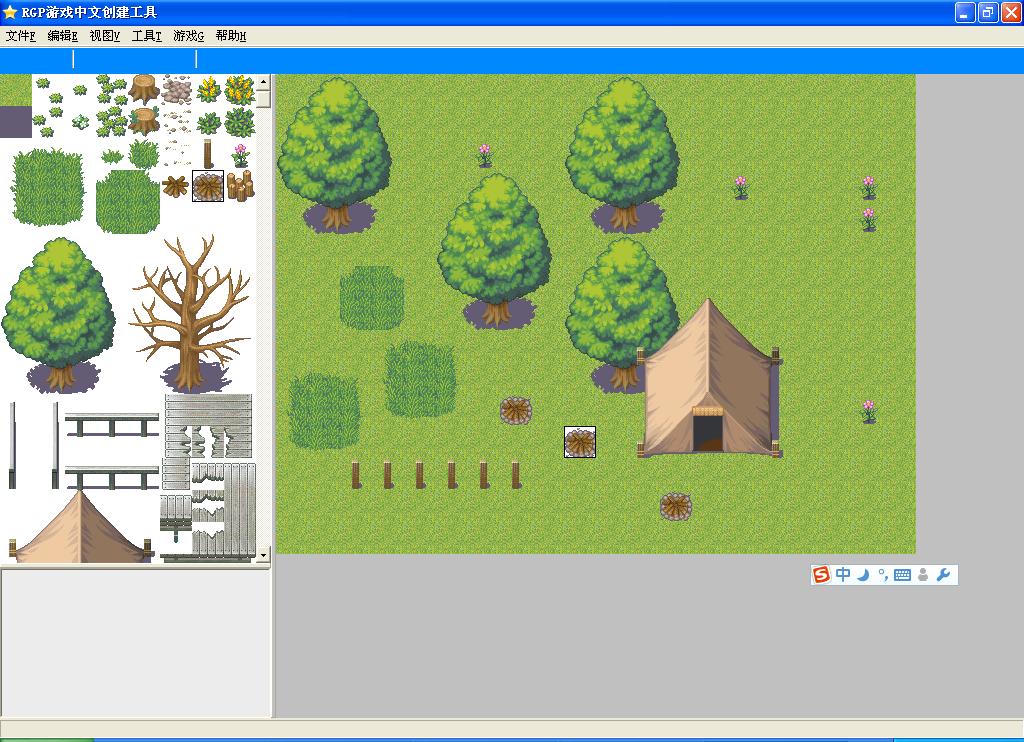Open the 游戏G menu

pyautogui.click(x=189, y=36)
